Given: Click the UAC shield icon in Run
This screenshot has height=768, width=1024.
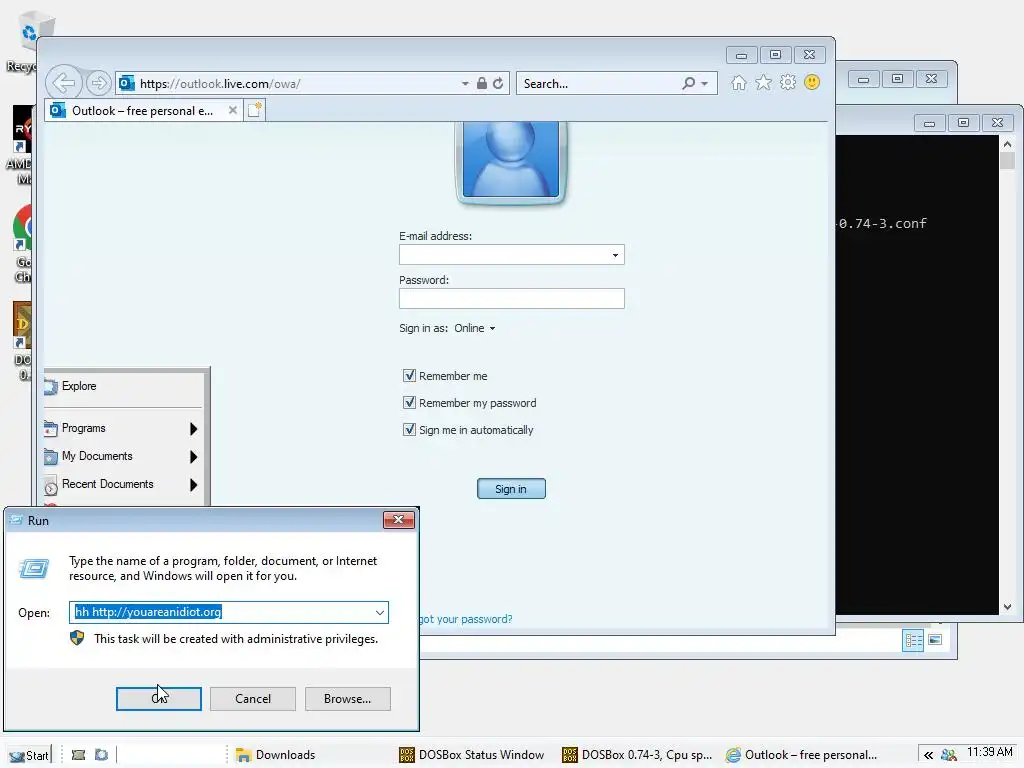Looking at the screenshot, I should pos(77,638).
